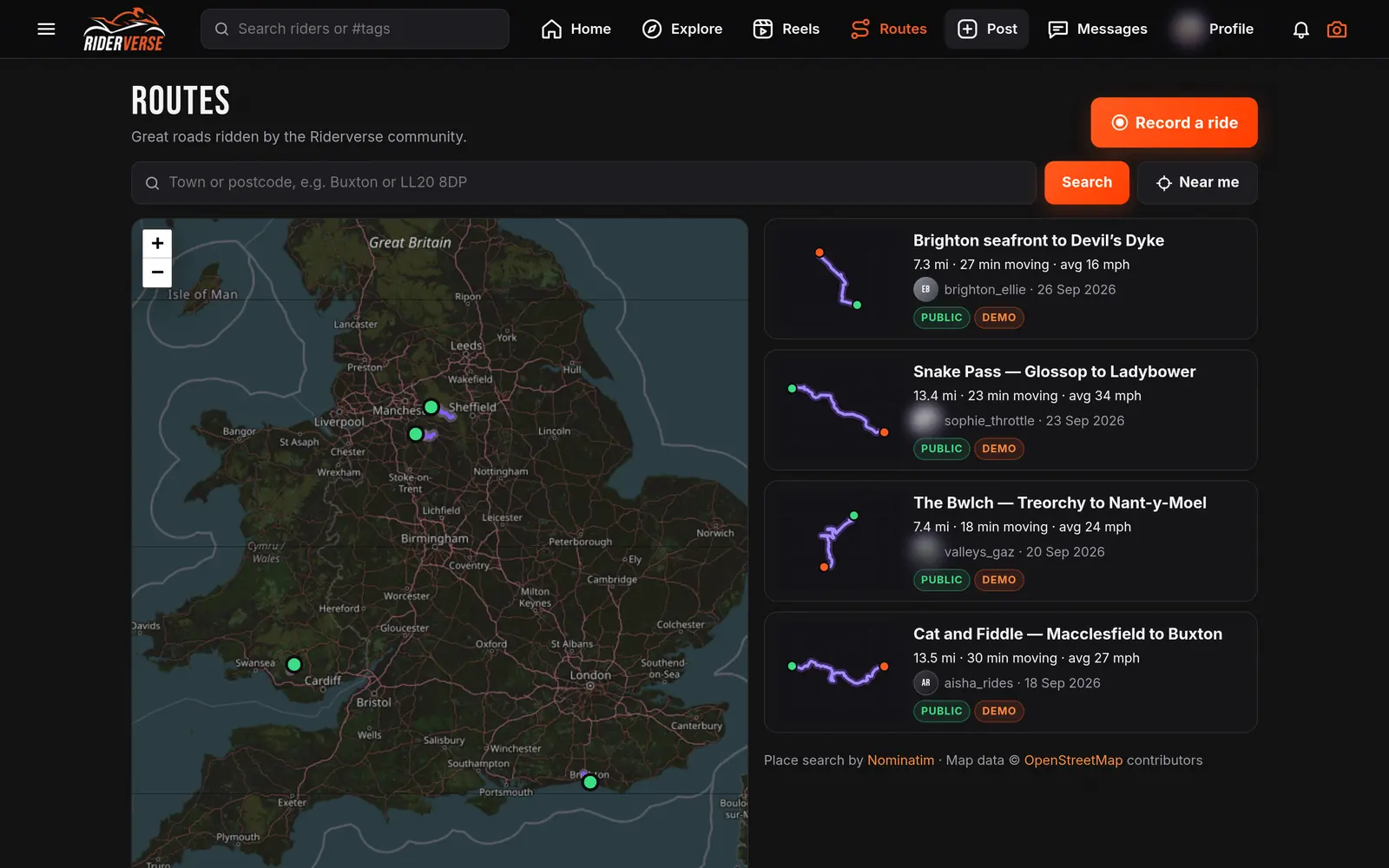Click the Brighton route thumbnail

click(838, 279)
